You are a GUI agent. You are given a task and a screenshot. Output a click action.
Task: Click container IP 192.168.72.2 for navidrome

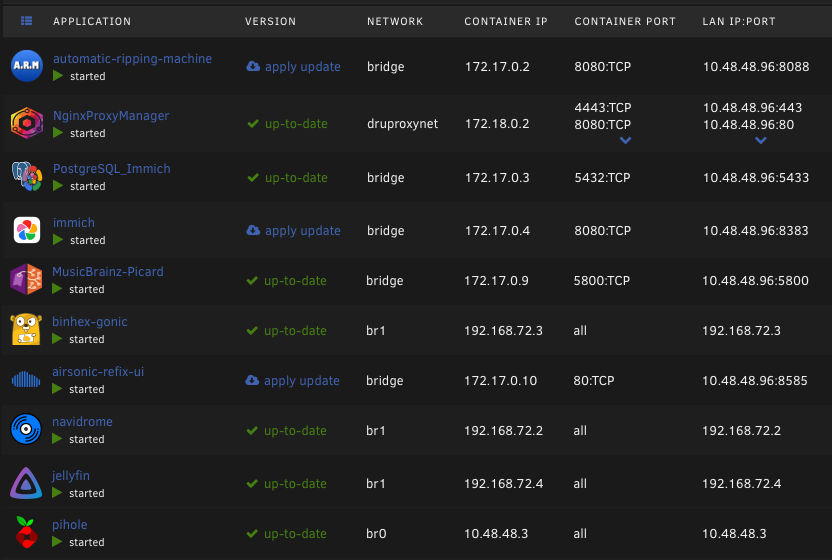click(x=503, y=430)
